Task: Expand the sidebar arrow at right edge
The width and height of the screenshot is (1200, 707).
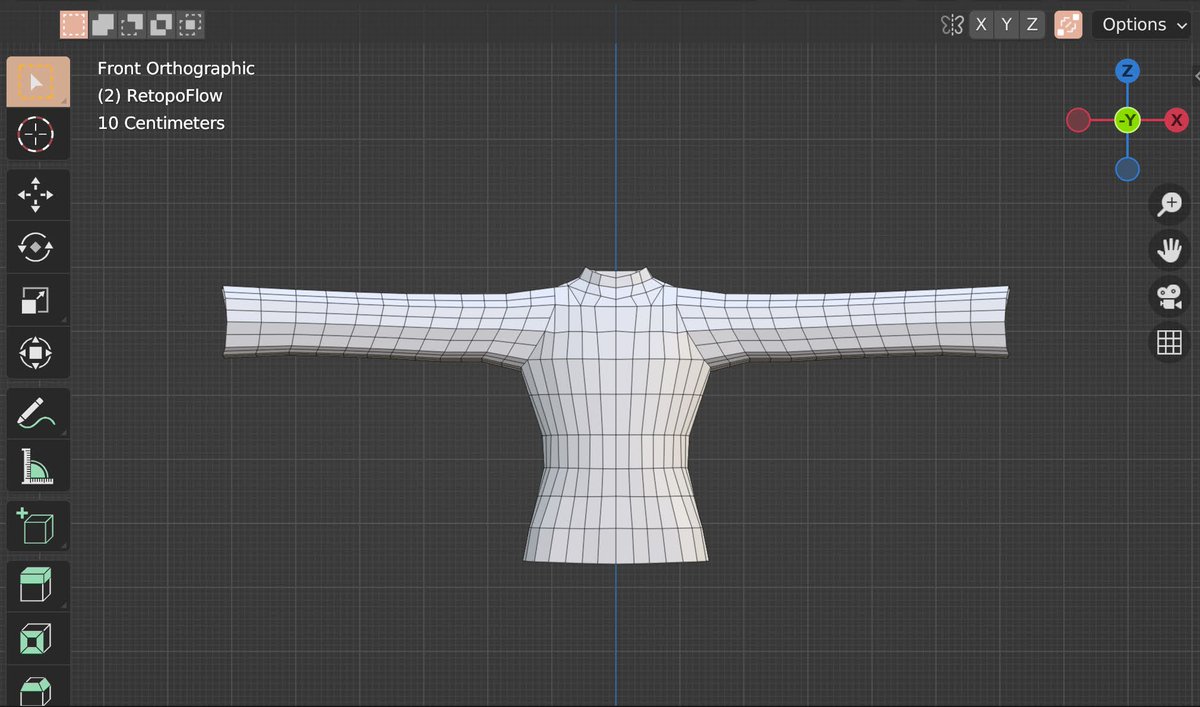Action: (x=1196, y=75)
